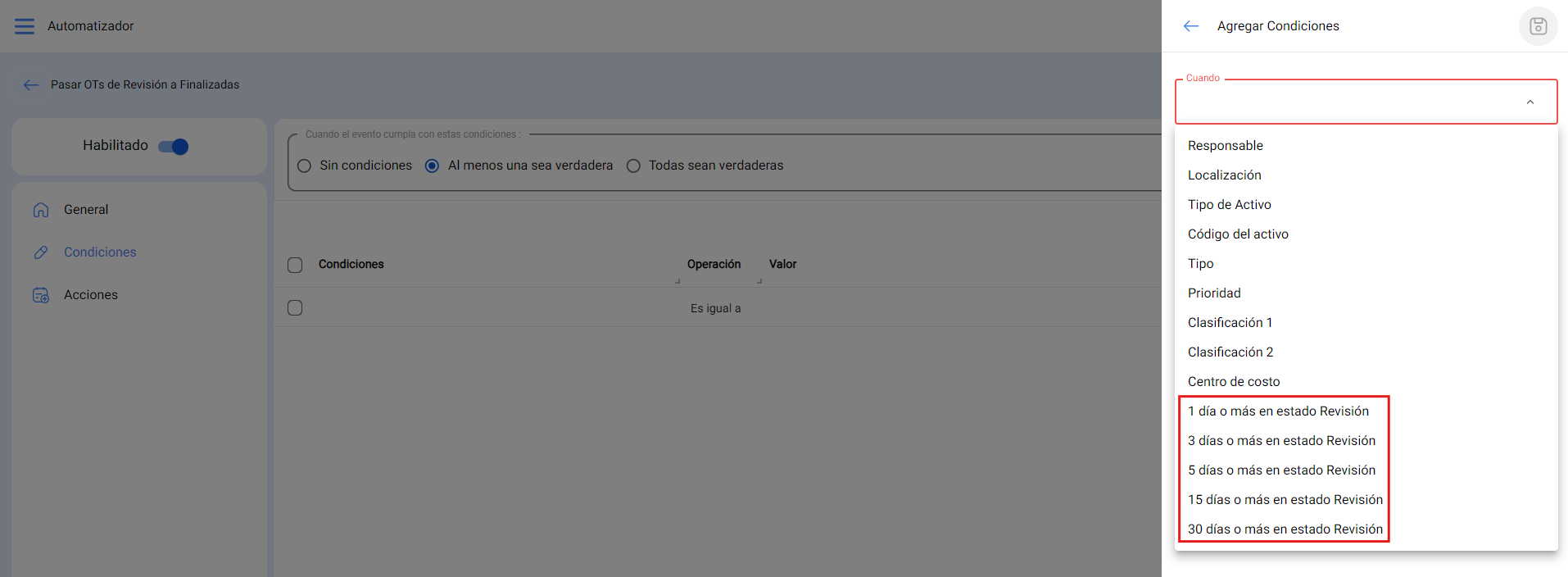The image size is (1568, 577).
Task: Click the Condiciones pencil icon
Action: tap(41, 252)
